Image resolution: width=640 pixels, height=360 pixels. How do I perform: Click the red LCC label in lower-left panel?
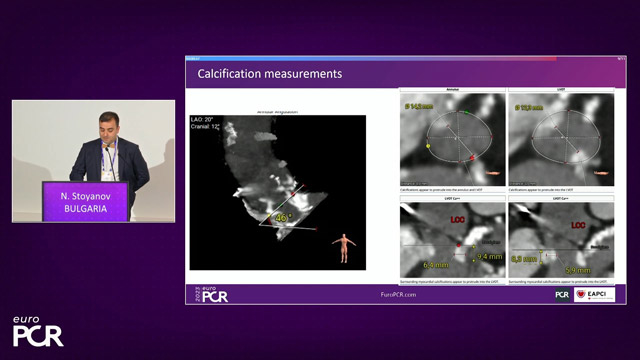pos(458,220)
